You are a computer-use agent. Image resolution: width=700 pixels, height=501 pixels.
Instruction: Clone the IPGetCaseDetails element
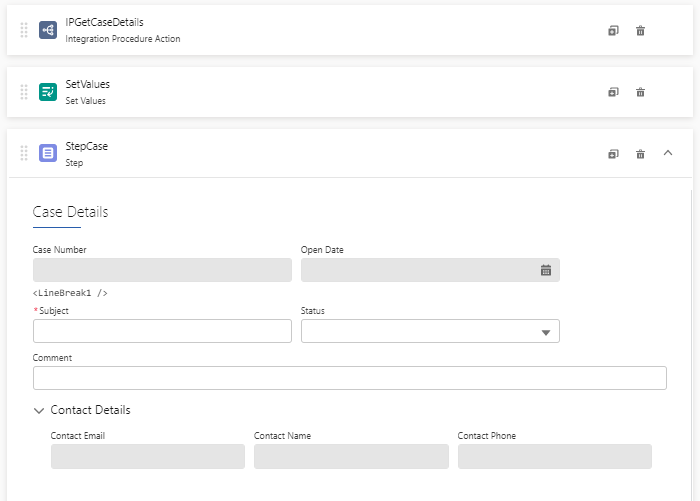point(613,31)
